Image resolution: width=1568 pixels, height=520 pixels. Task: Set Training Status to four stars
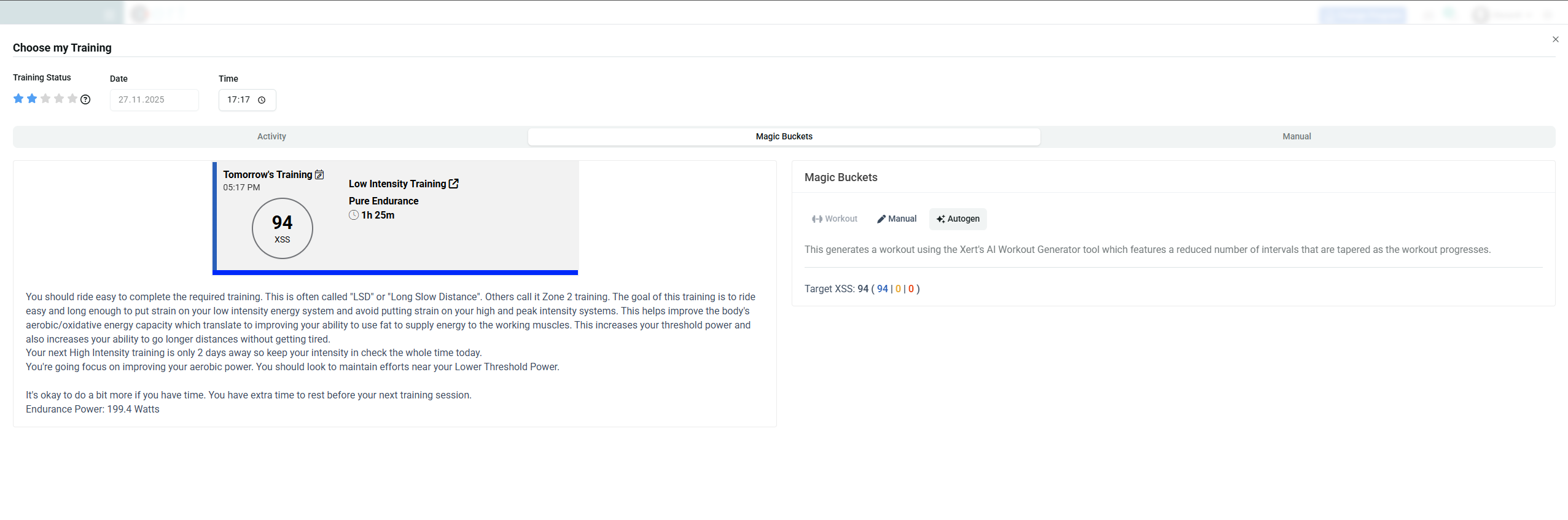[59, 99]
